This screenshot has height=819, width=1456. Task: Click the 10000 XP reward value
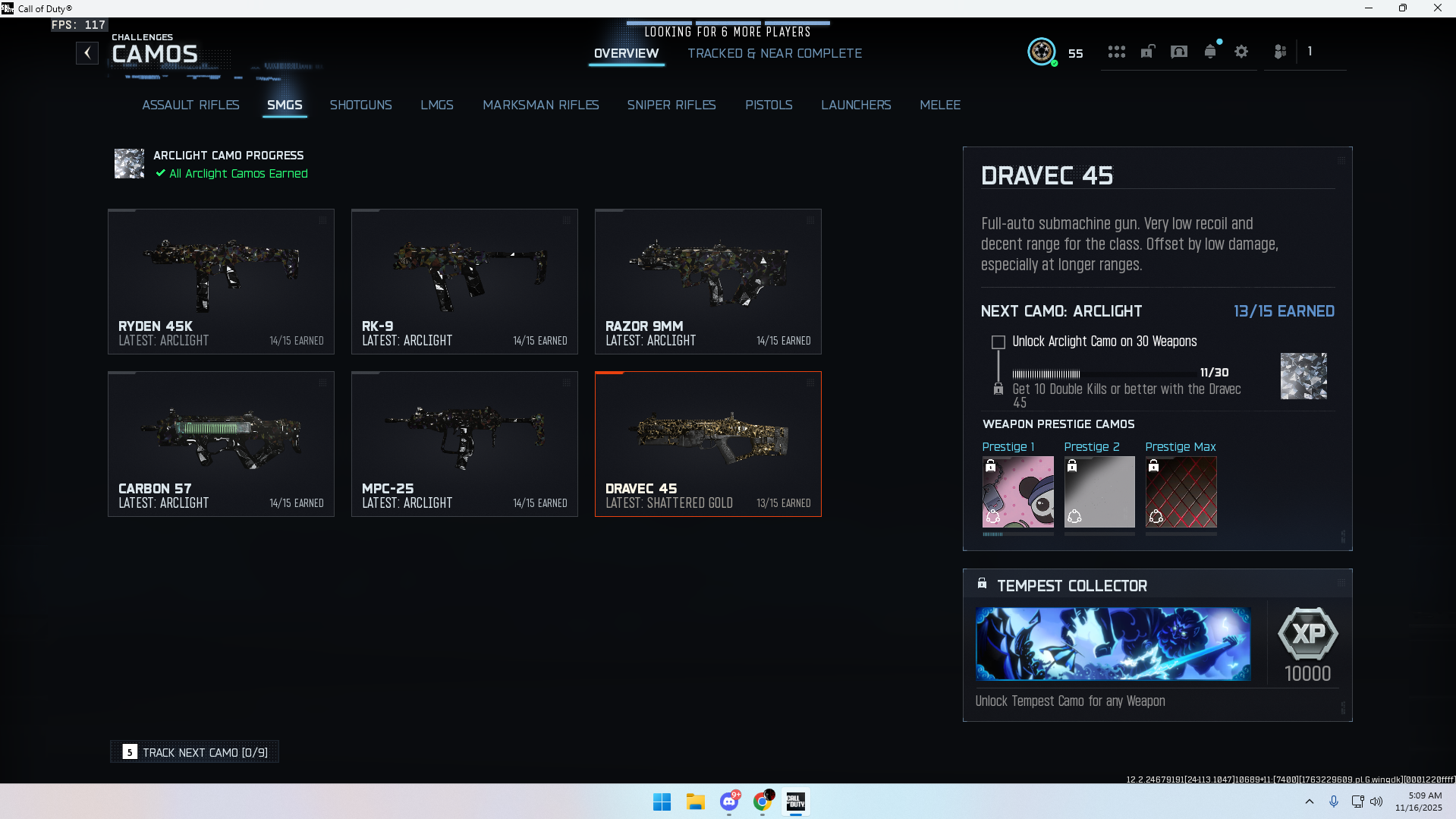tap(1307, 673)
